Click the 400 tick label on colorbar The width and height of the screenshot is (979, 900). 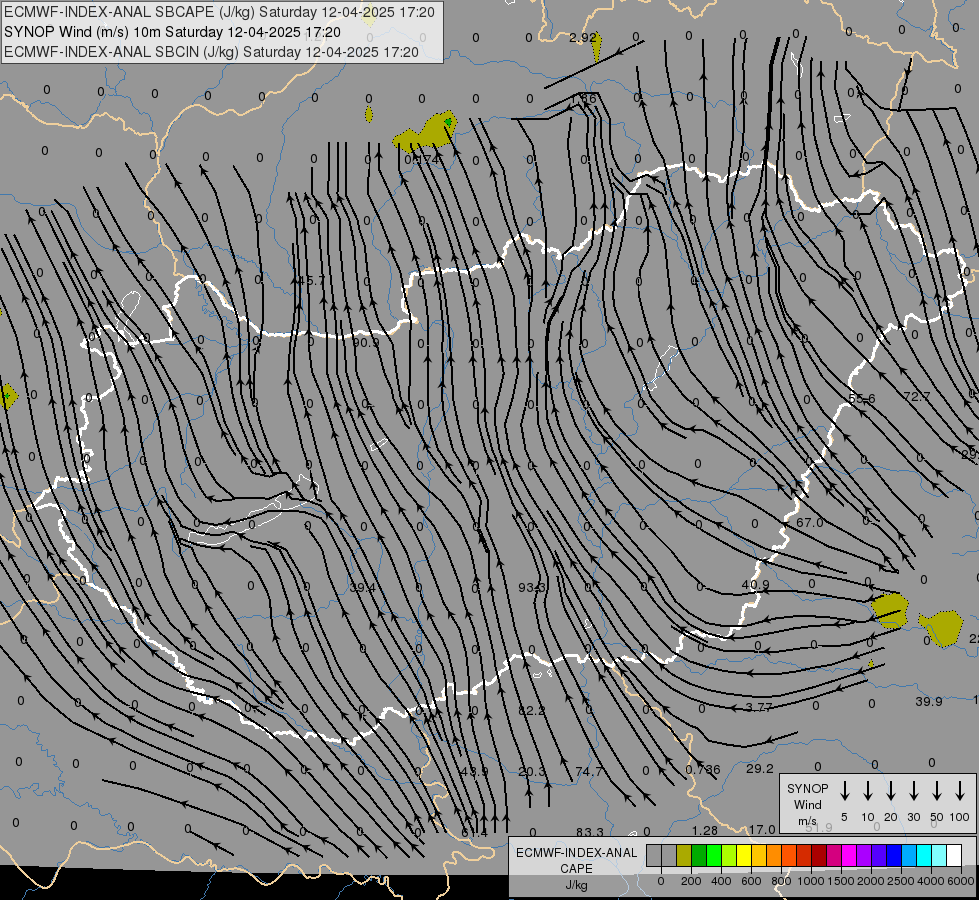(x=721, y=881)
